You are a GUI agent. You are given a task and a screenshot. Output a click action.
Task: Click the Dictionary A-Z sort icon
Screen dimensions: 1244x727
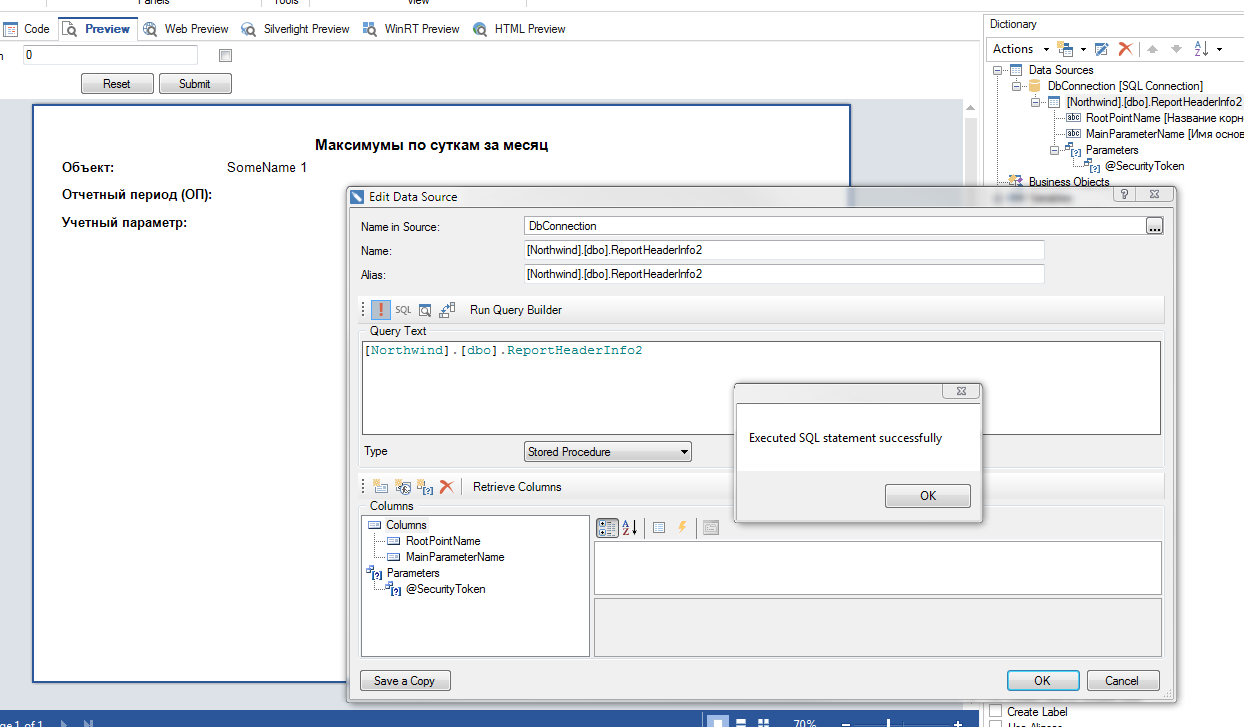tap(1201, 49)
